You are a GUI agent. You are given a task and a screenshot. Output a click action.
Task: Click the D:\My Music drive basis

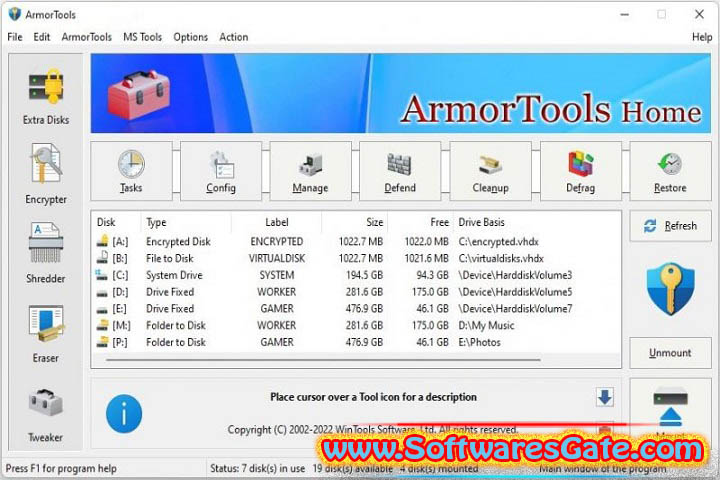[486, 326]
